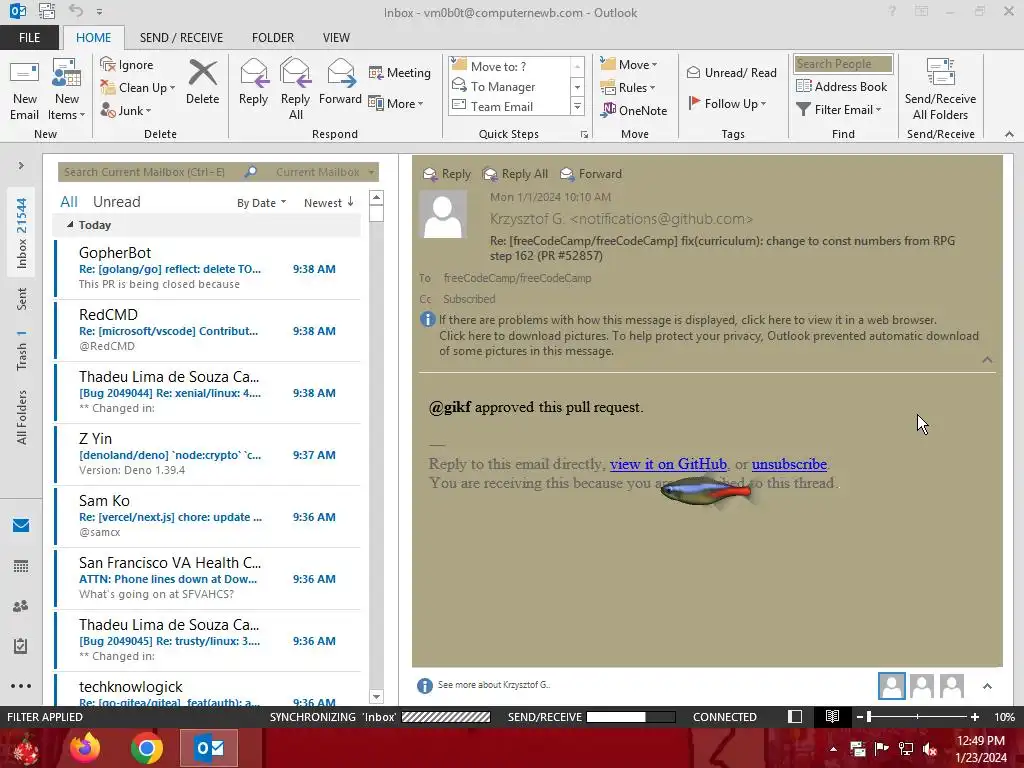Click the infobar to download pictures
Image resolution: width=1024 pixels, height=768 pixels.
[x=709, y=344]
